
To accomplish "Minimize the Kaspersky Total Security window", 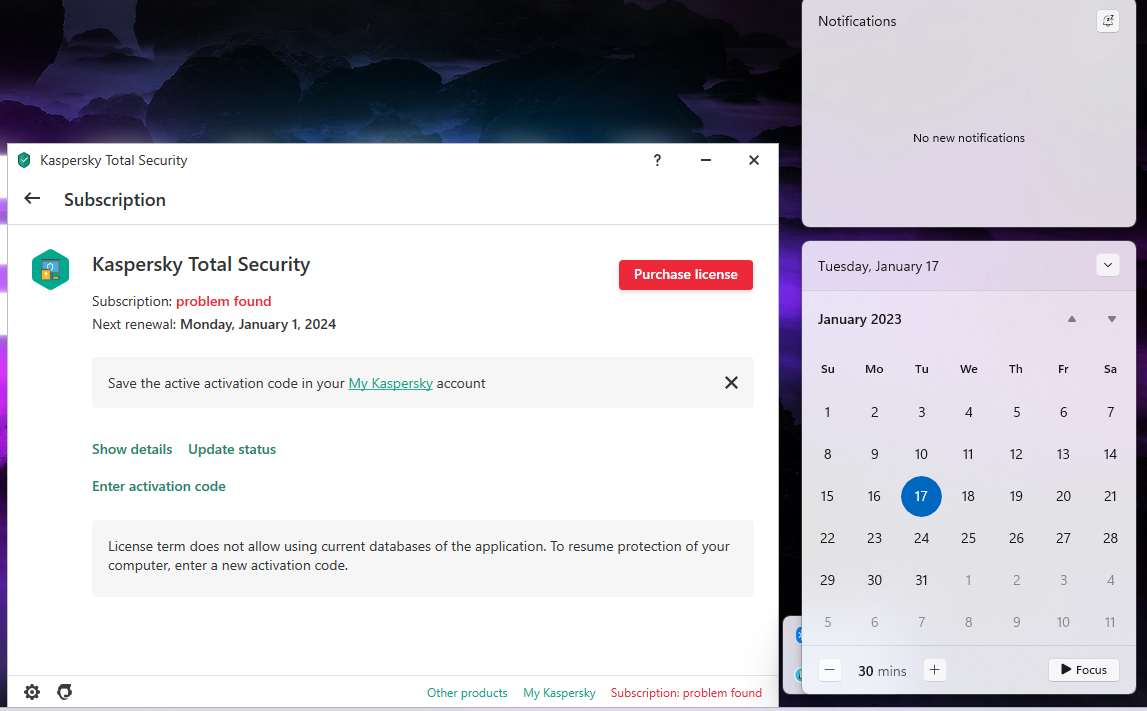I will click(x=705, y=160).
